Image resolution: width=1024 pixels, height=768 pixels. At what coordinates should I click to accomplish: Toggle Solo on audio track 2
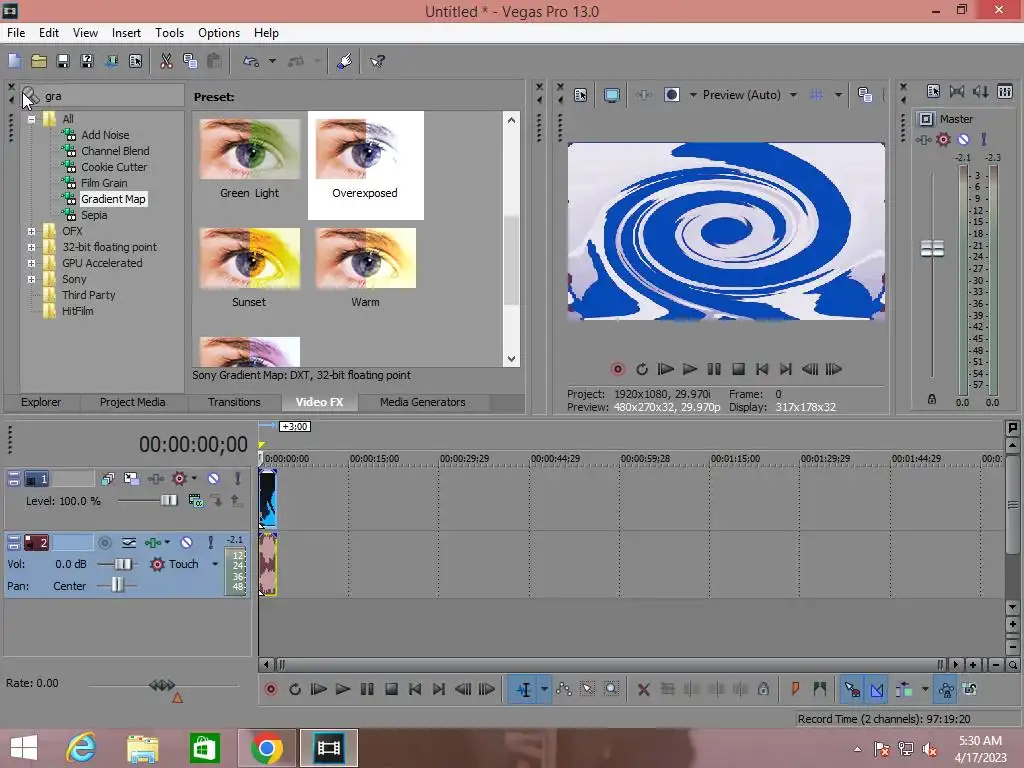click(210, 543)
